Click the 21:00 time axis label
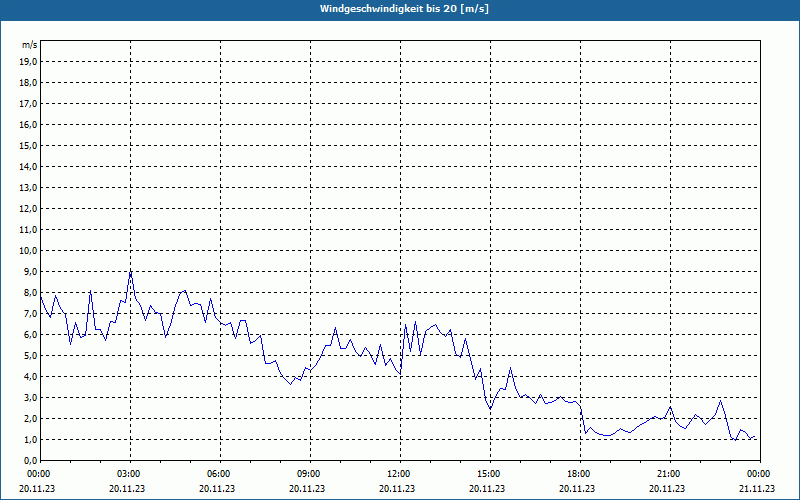The height and width of the screenshot is (500, 800). (x=670, y=474)
